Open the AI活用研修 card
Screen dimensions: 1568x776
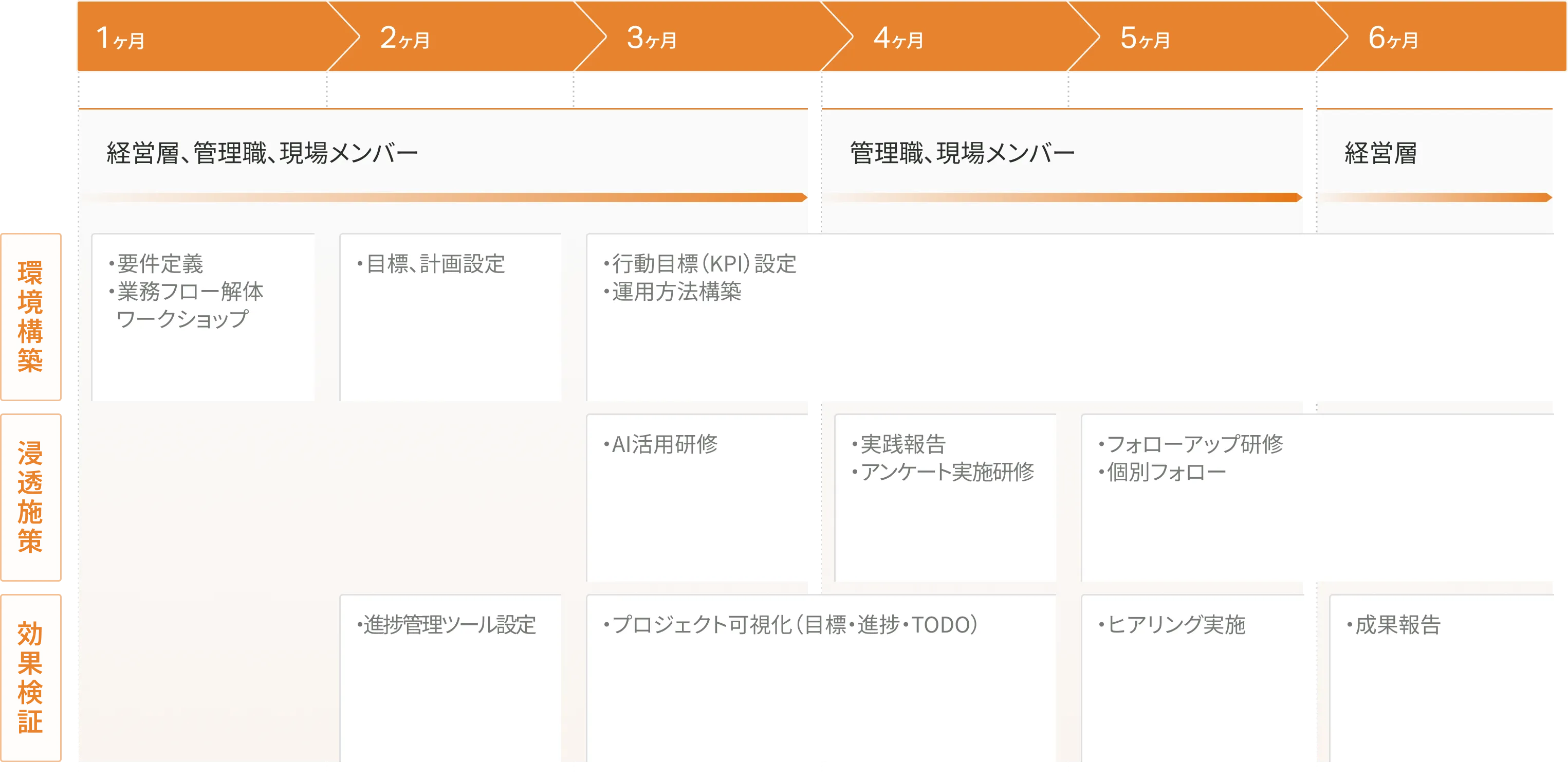point(697,497)
